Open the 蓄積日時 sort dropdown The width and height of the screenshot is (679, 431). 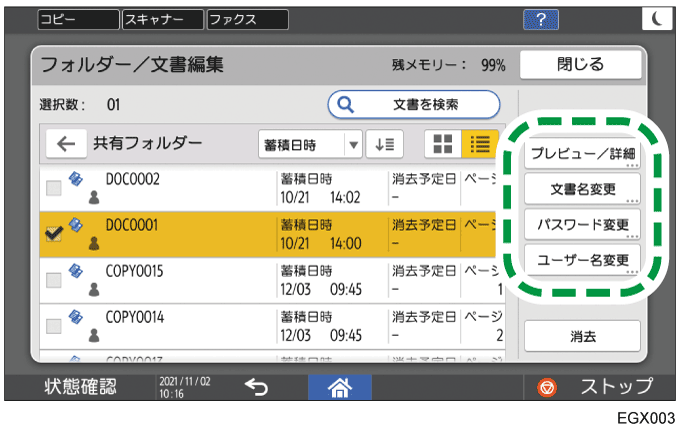[310, 144]
